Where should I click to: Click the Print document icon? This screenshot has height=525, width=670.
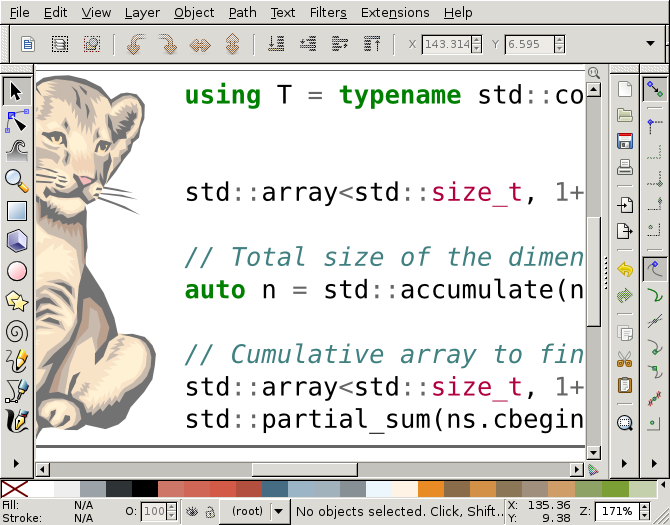click(625, 166)
